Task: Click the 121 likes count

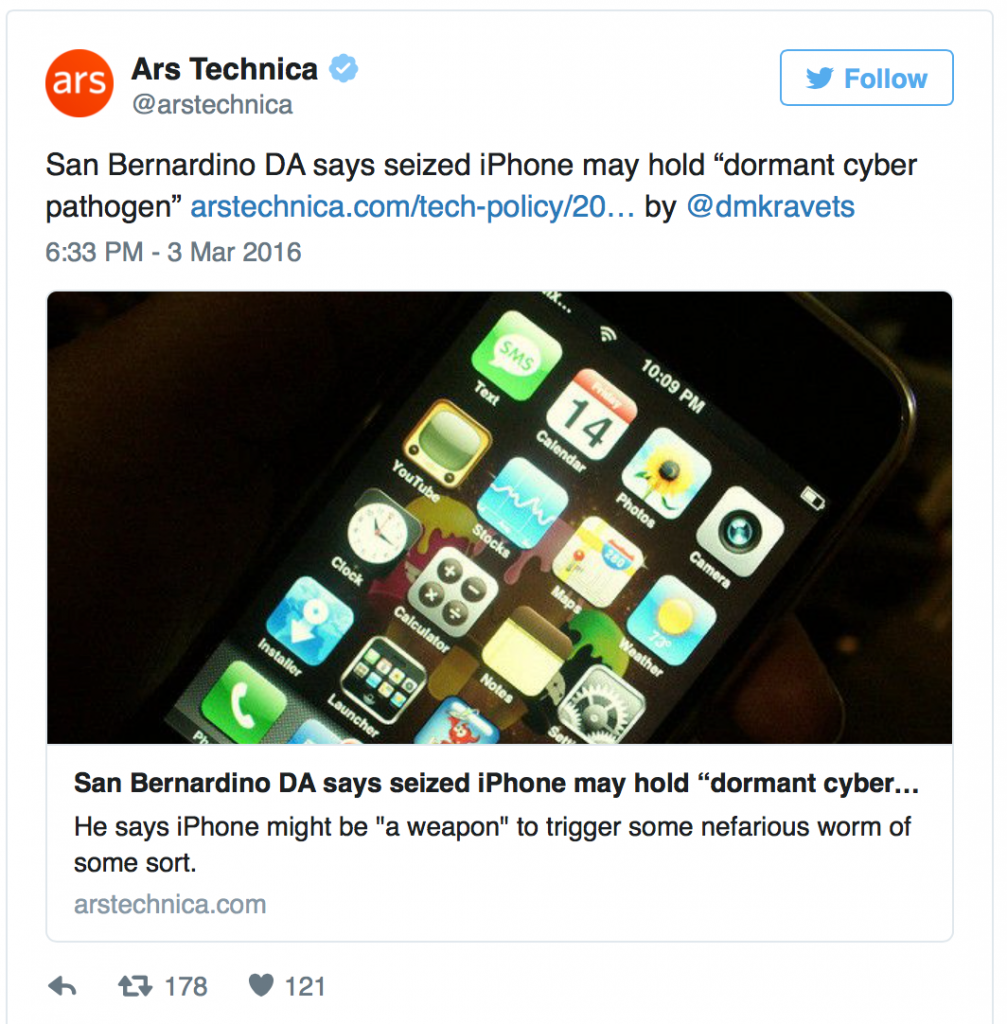Action: click(305, 986)
